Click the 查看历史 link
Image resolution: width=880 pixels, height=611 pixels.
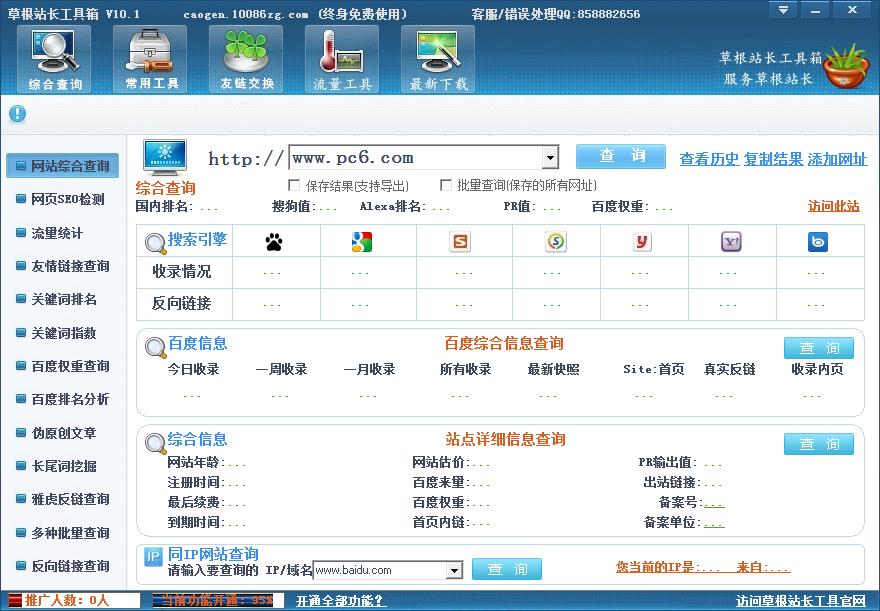click(708, 159)
